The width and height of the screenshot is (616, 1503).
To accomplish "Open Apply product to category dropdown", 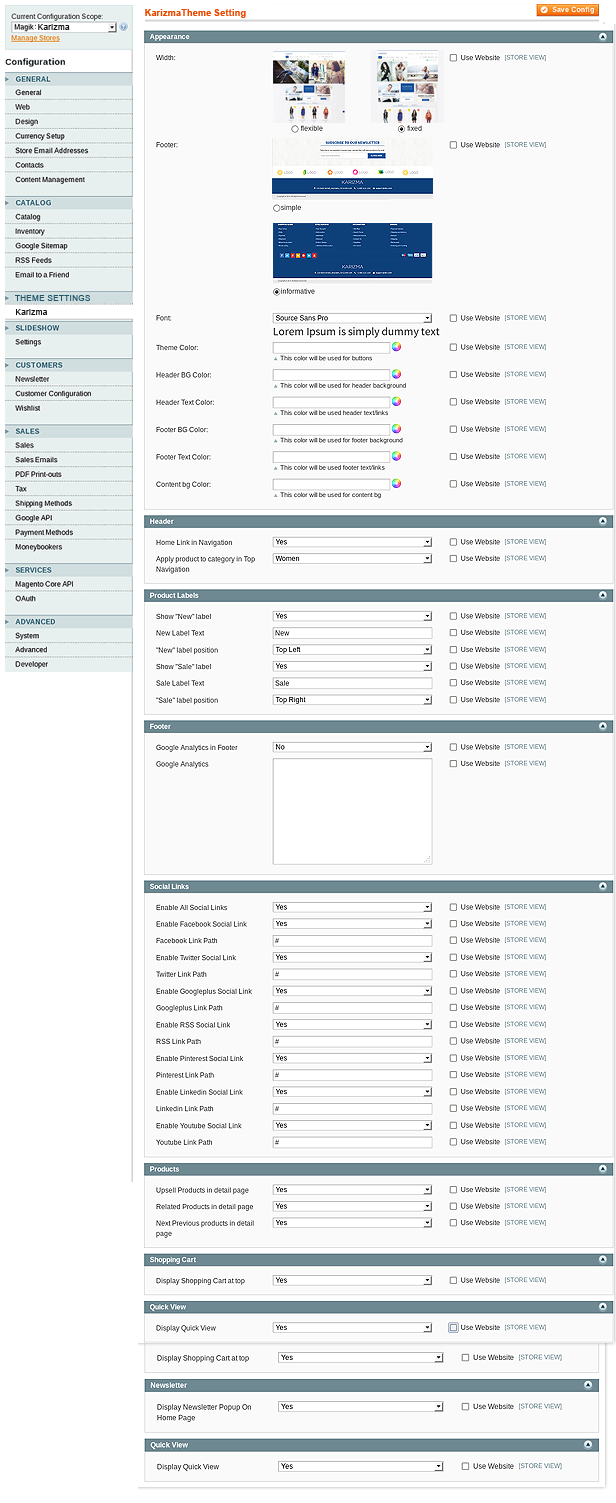I will pyautogui.click(x=352, y=559).
